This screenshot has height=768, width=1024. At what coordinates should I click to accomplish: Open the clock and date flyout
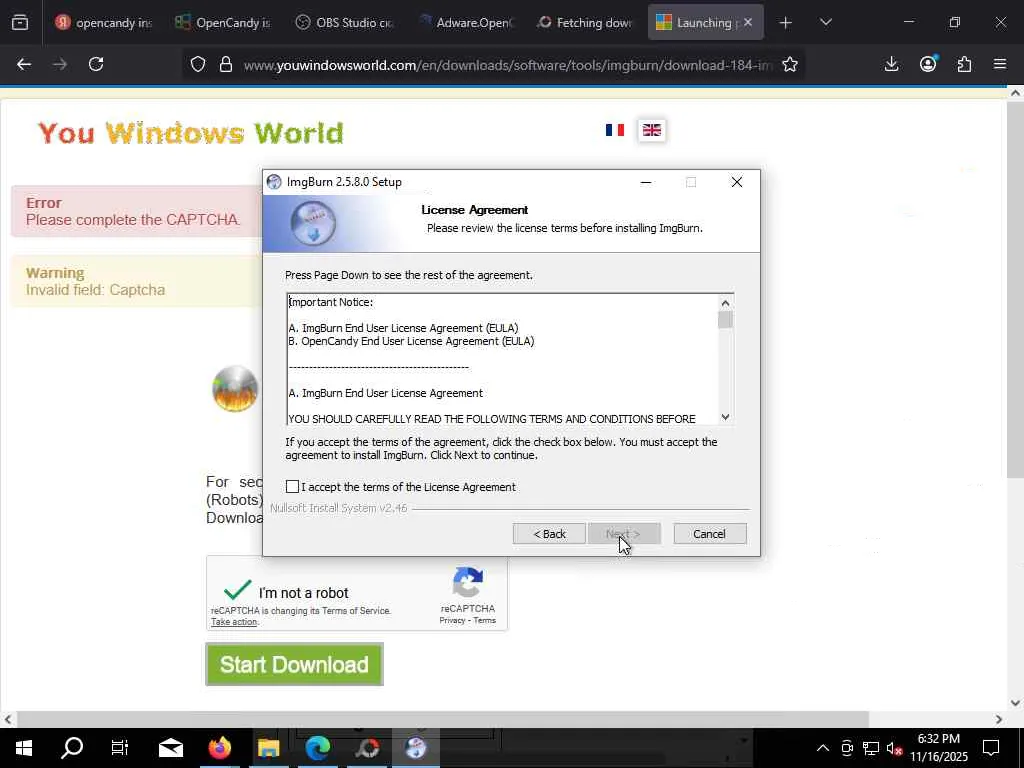[x=939, y=748]
